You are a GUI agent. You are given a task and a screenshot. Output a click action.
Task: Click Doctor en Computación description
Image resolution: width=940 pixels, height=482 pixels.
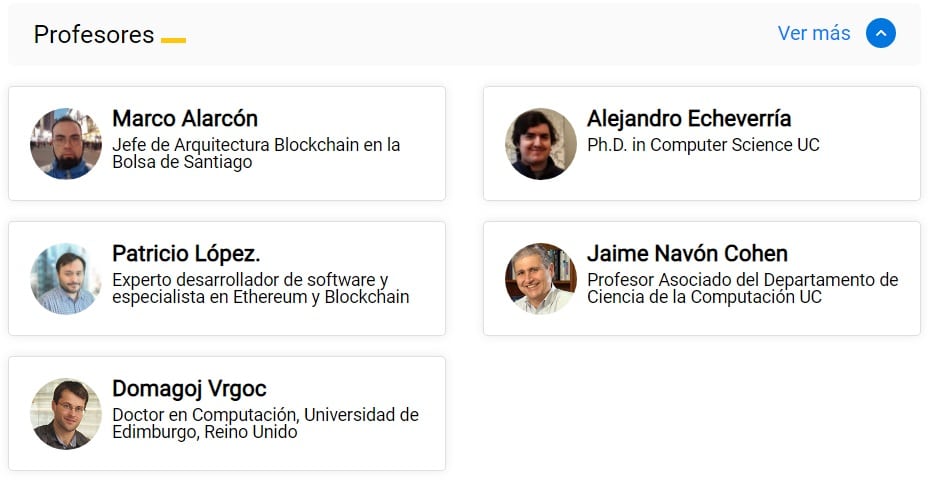pyautogui.click(x=266, y=423)
